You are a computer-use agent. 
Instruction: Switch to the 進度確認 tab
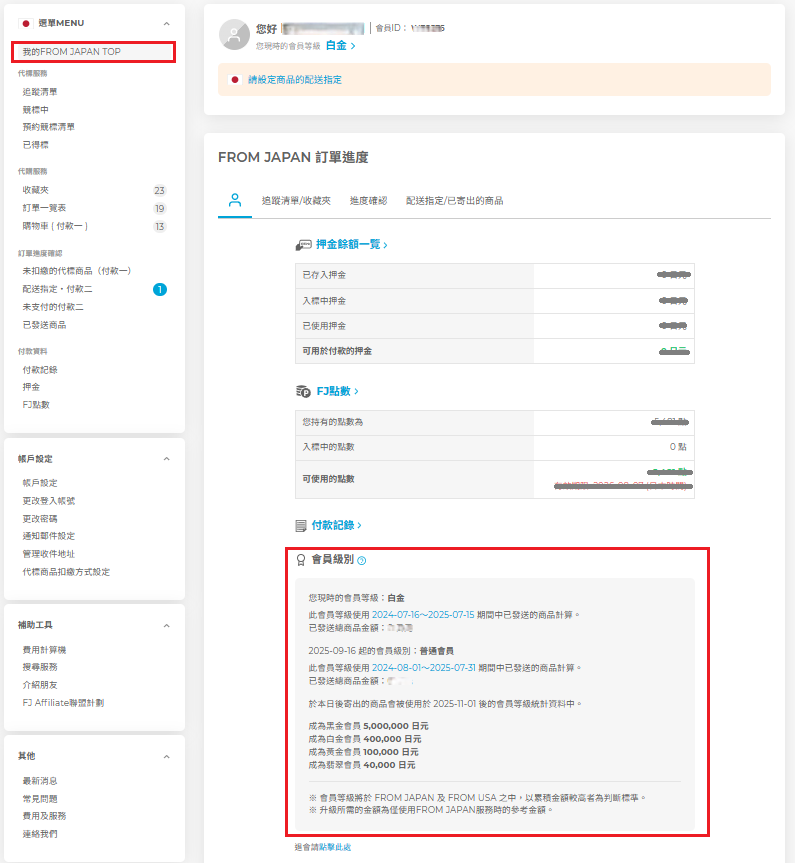368,201
